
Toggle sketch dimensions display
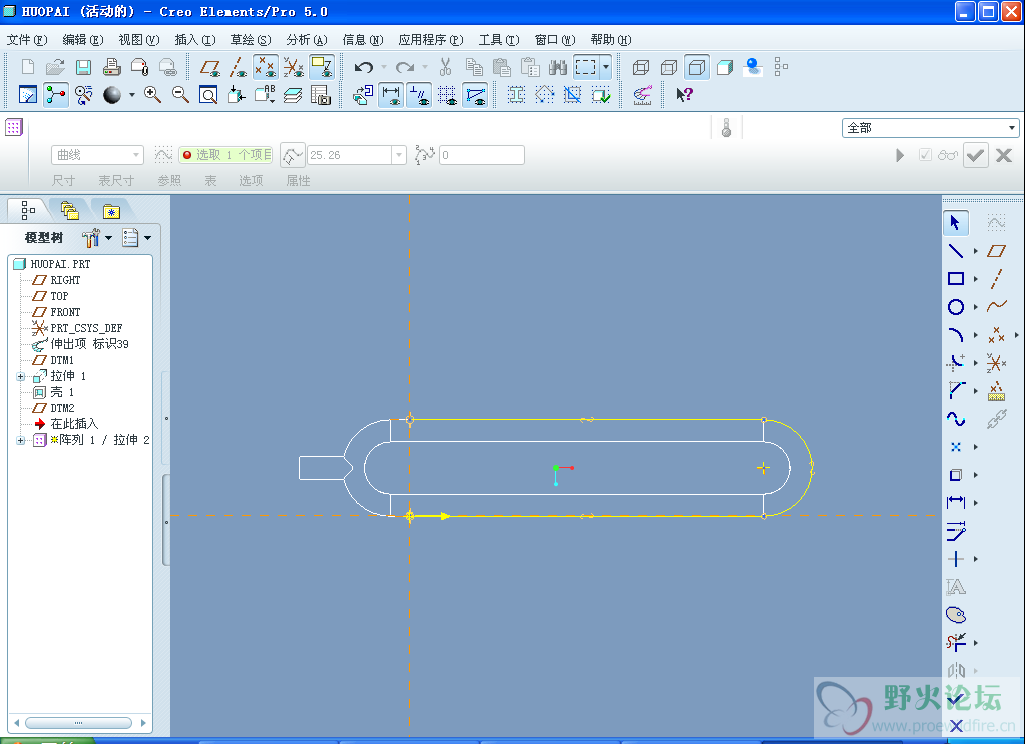pyautogui.click(x=391, y=95)
